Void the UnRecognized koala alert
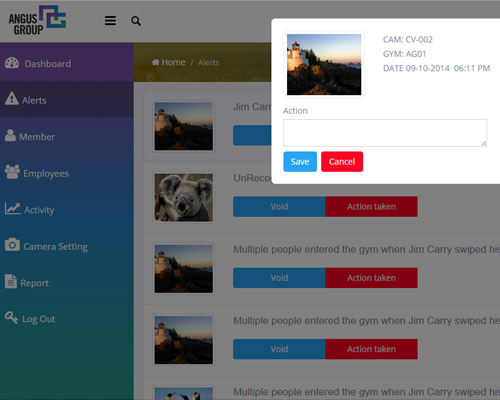This screenshot has height=400, width=500. tap(279, 207)
